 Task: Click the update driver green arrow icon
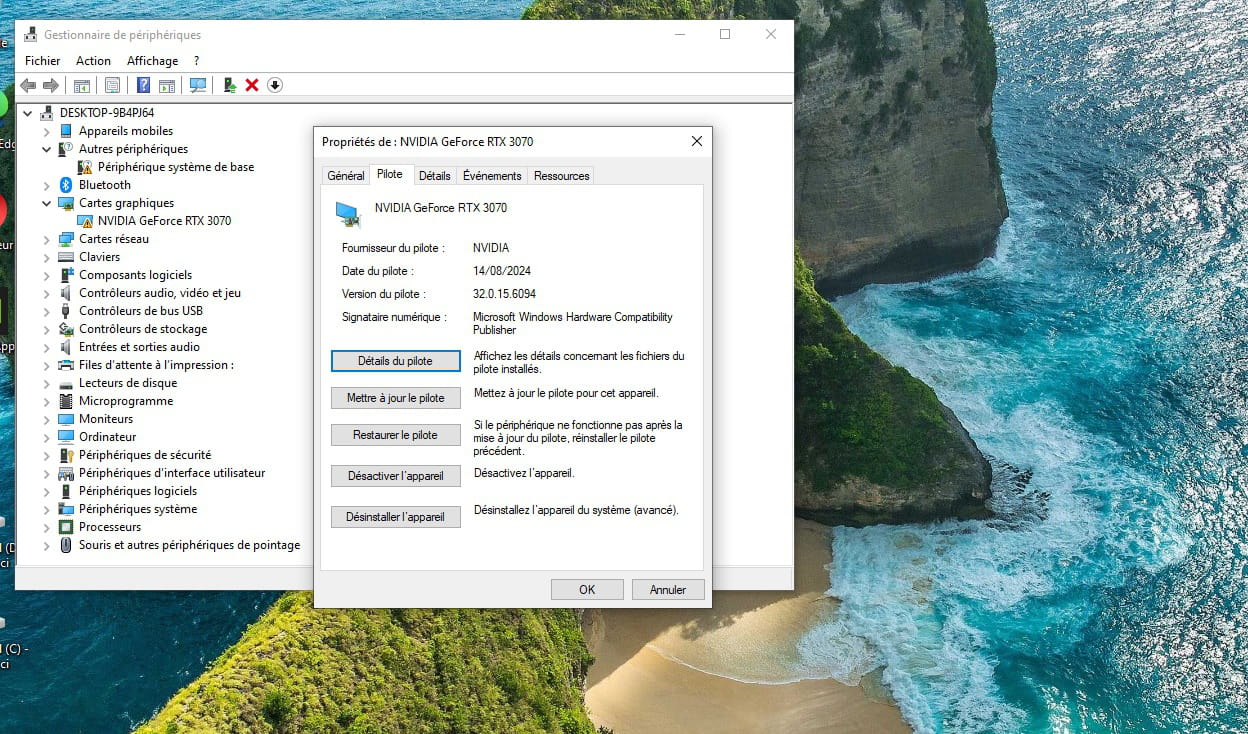point(230,86)
